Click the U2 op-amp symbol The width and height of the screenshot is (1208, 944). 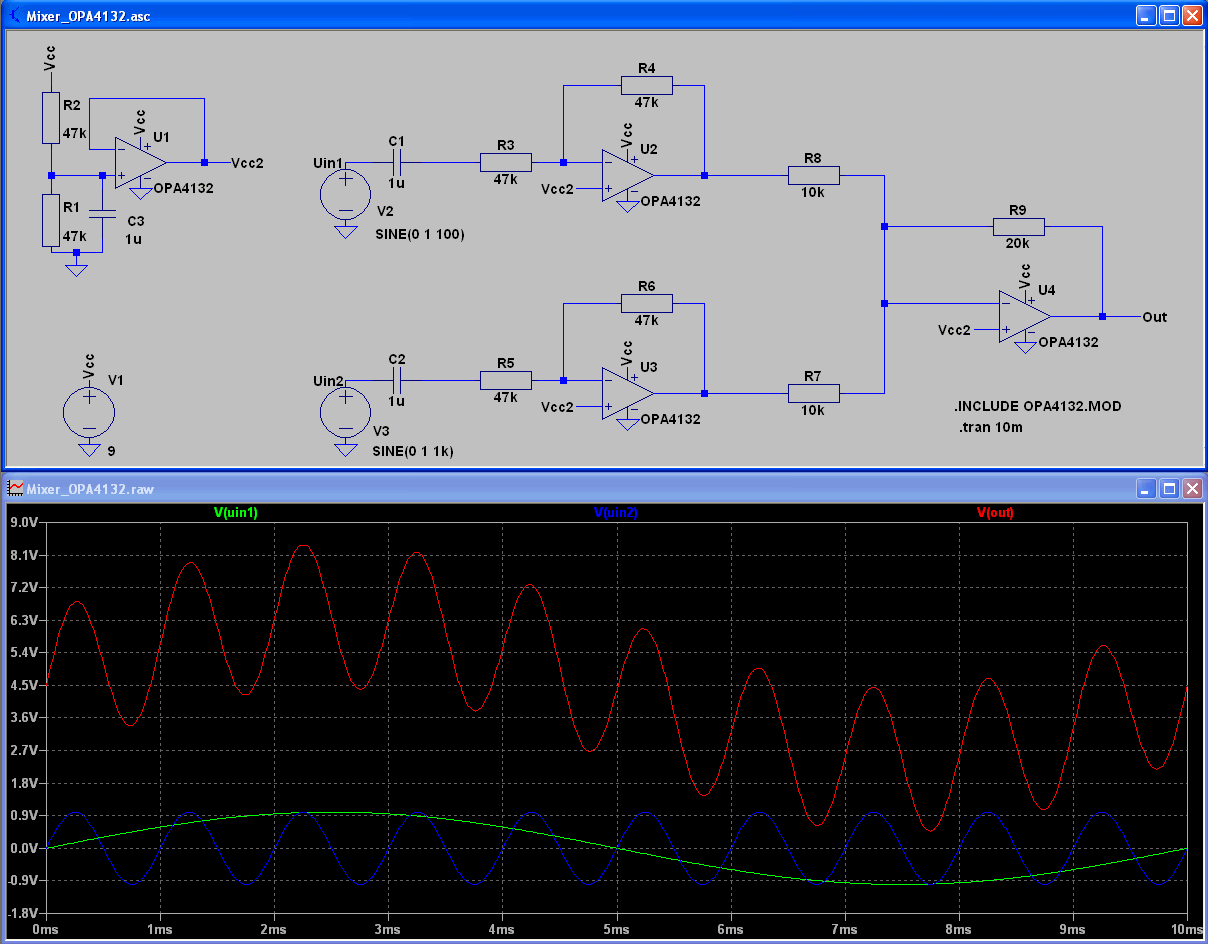click(x=626, y=176)
